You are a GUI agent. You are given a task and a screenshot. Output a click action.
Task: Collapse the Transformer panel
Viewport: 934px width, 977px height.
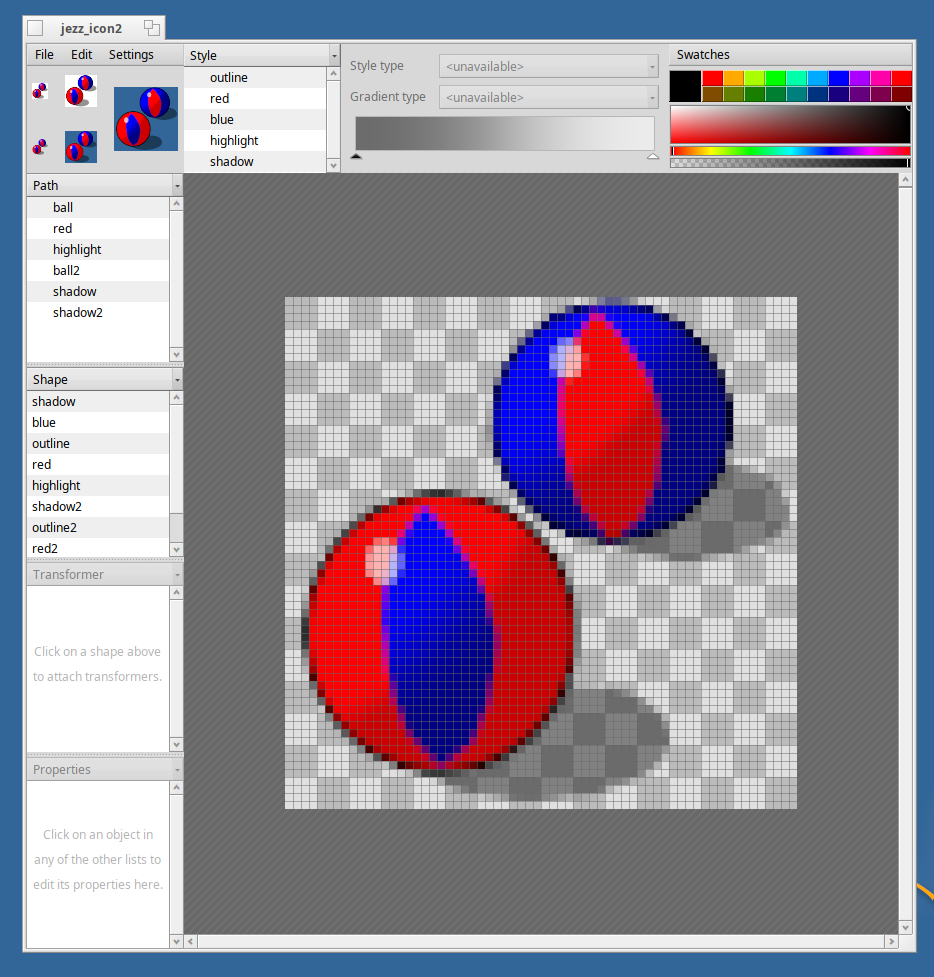coord(176,574)
